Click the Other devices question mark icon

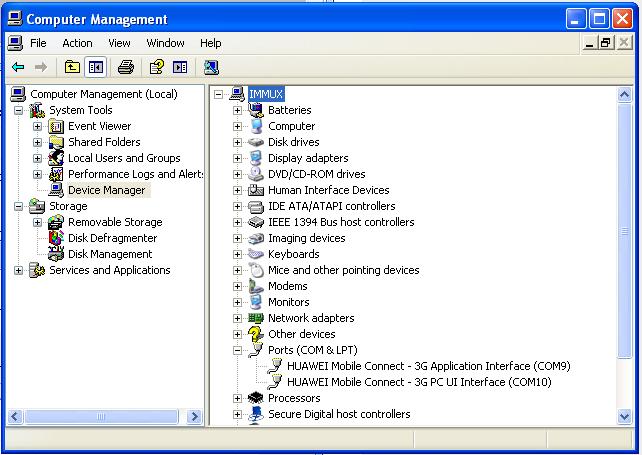pos(256,334)
